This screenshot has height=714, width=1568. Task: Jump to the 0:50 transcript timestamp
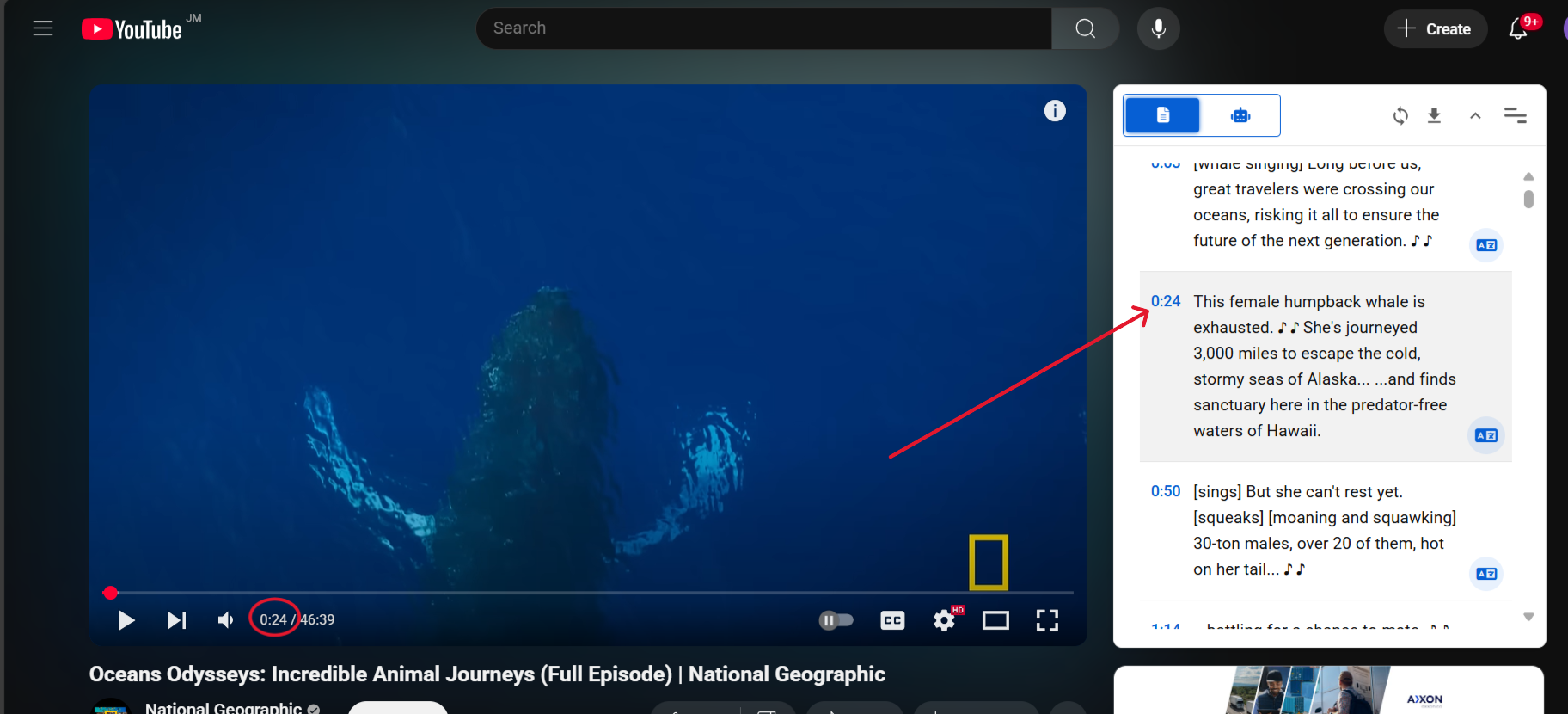coord(1165,491)
